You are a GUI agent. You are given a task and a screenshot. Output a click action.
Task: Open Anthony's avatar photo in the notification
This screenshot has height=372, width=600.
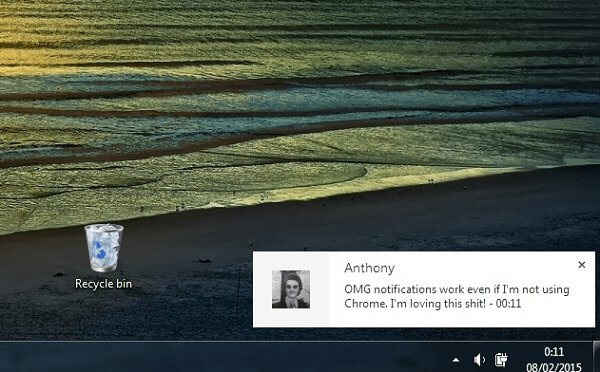(291, 289)
